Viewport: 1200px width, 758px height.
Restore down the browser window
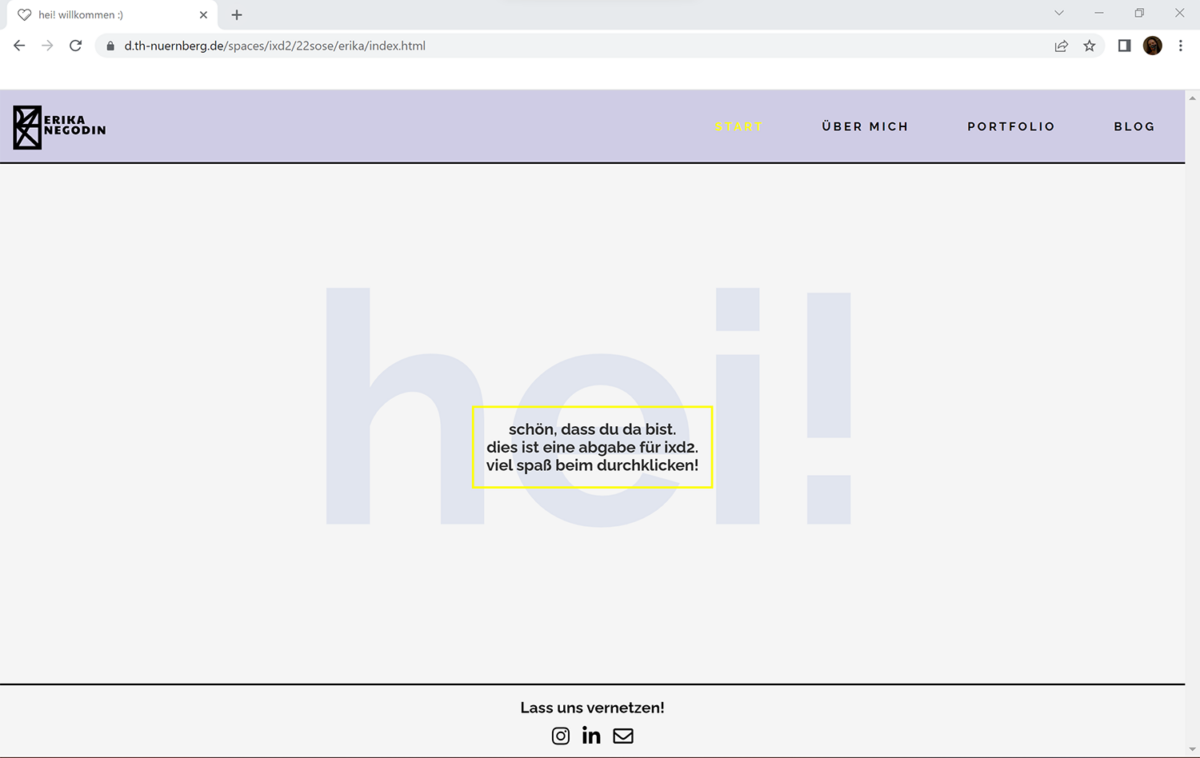coord(1139,13)
